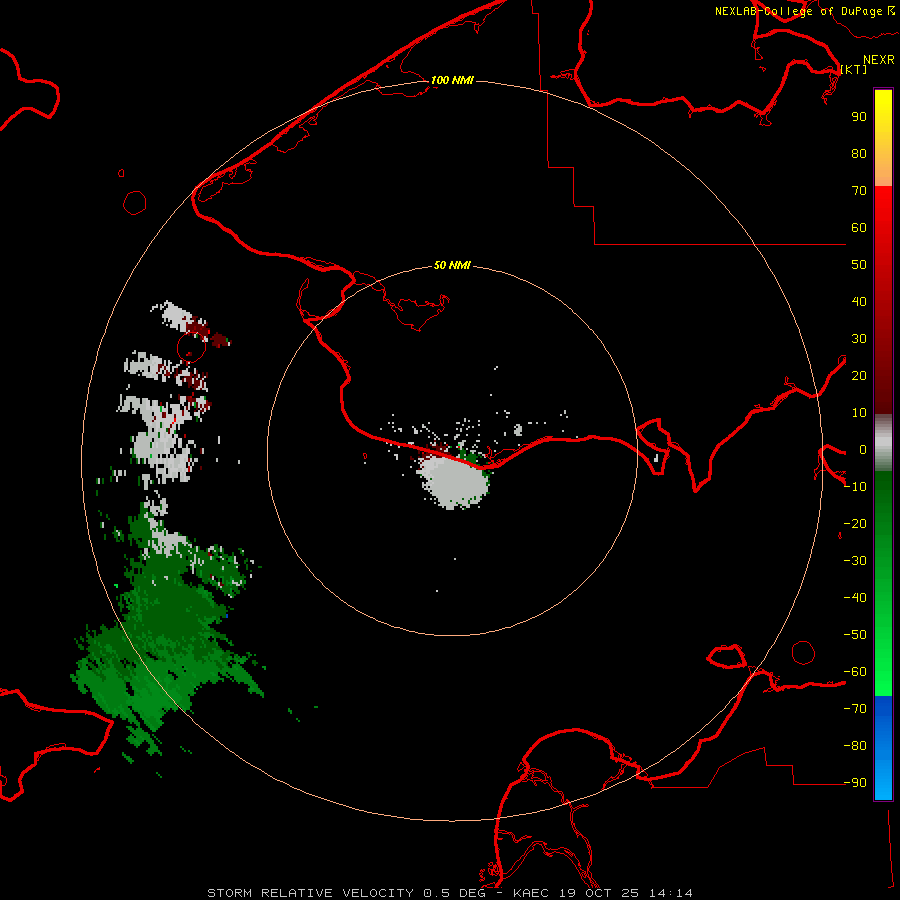Screen dimensions: 900x900
Task: Click the -10 scale label
Action: tap(855, 487)
